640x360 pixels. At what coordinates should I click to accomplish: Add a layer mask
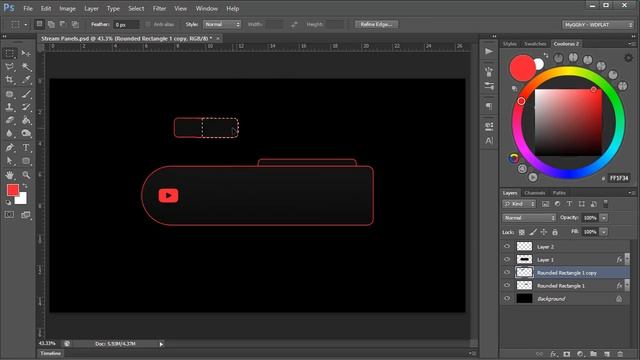pos(567,354)
